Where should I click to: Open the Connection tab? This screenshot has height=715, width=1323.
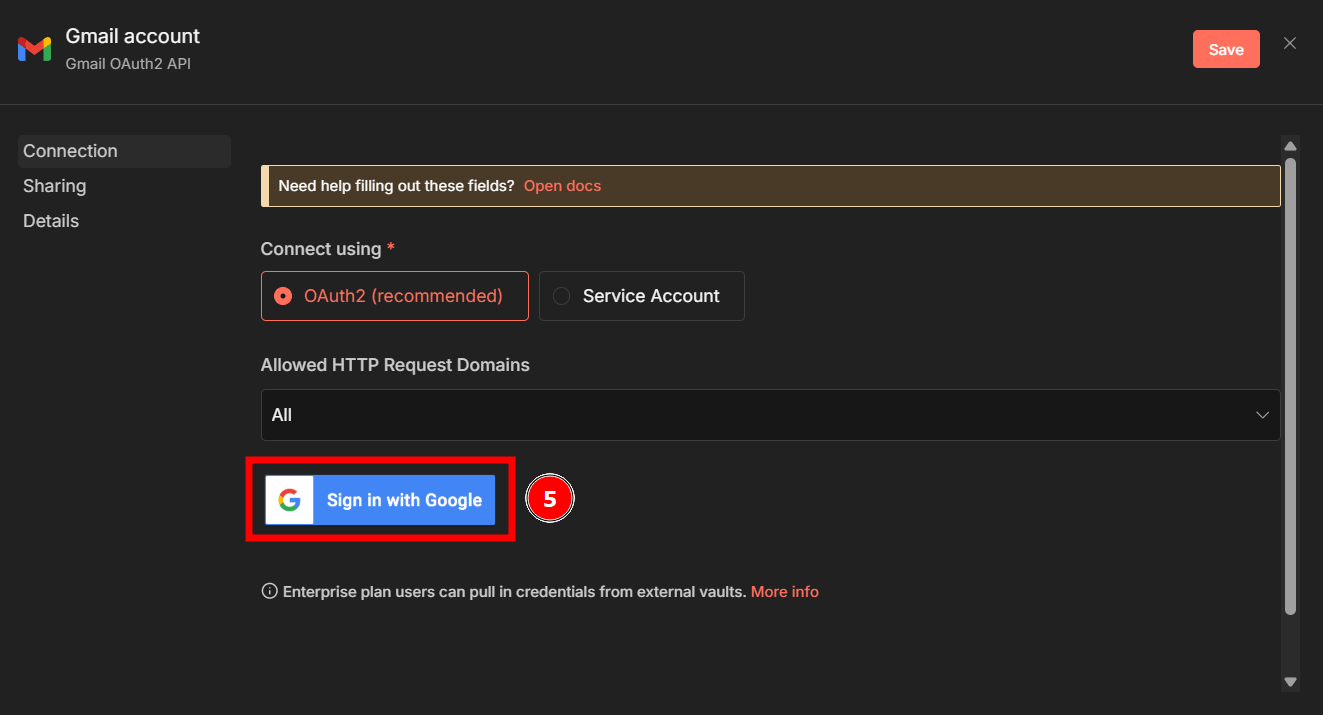125,151
